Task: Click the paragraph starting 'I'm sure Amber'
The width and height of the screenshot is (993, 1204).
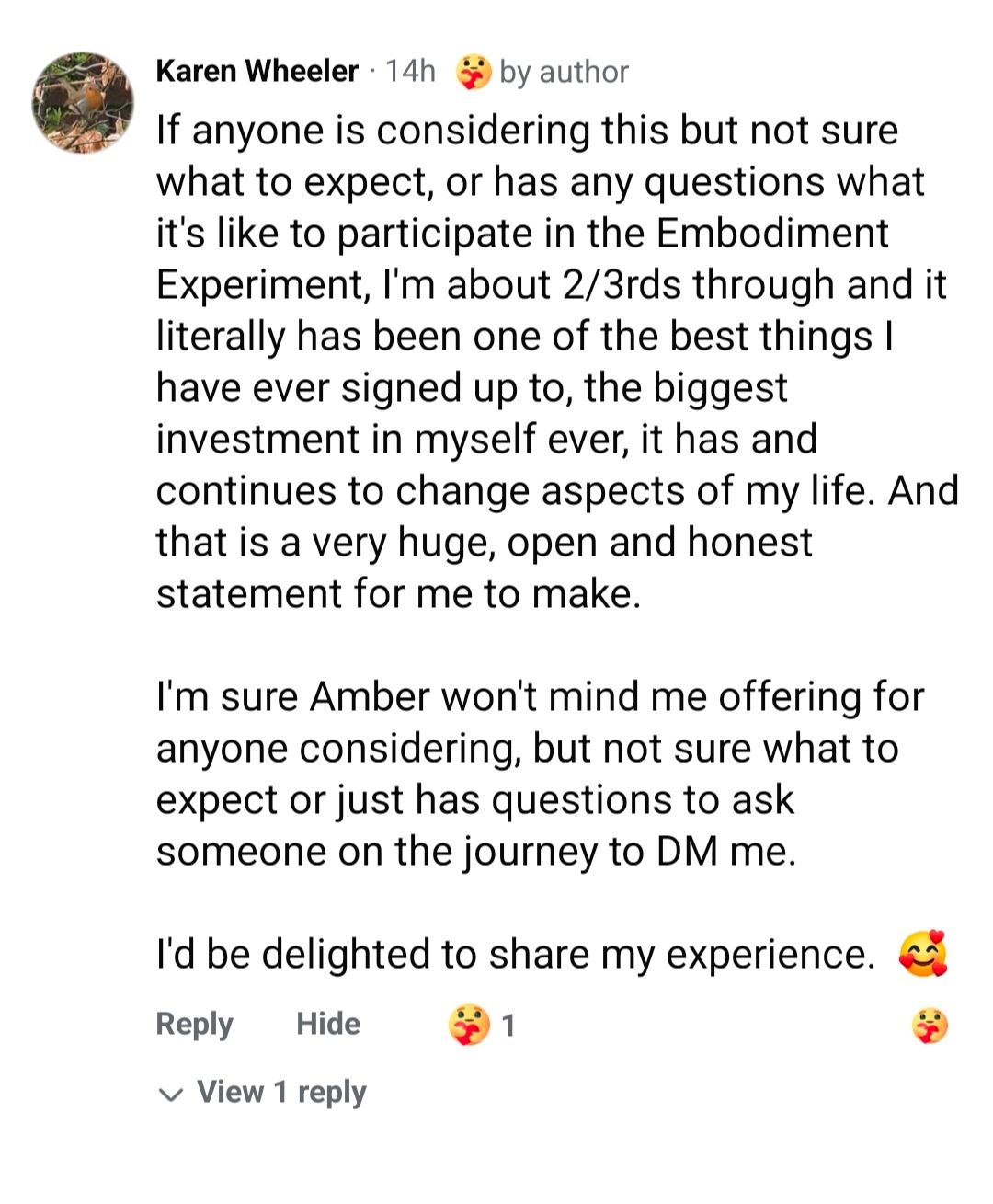Action: coord(540,774)
